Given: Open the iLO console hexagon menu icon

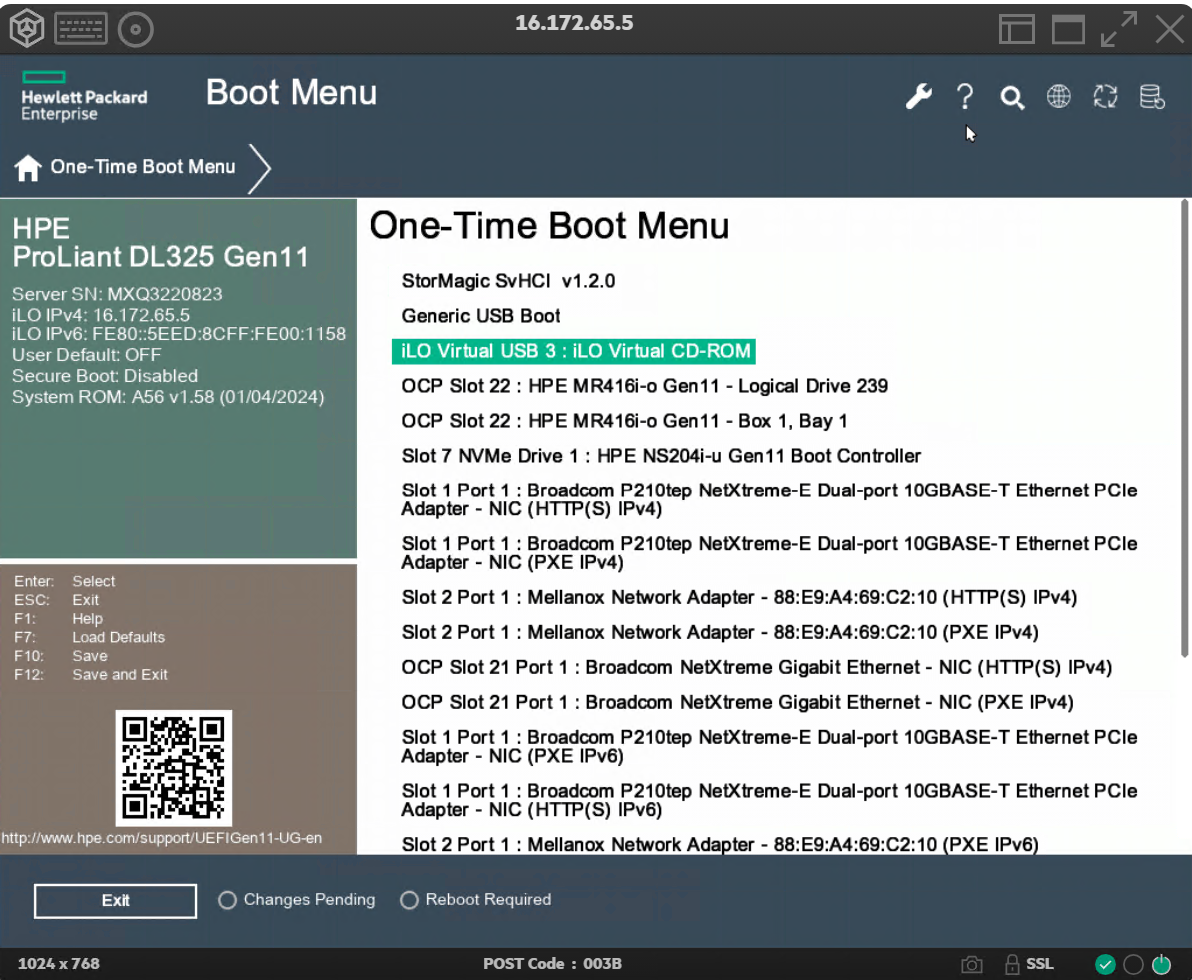Looking at the screenshot, I should point(27,29).
